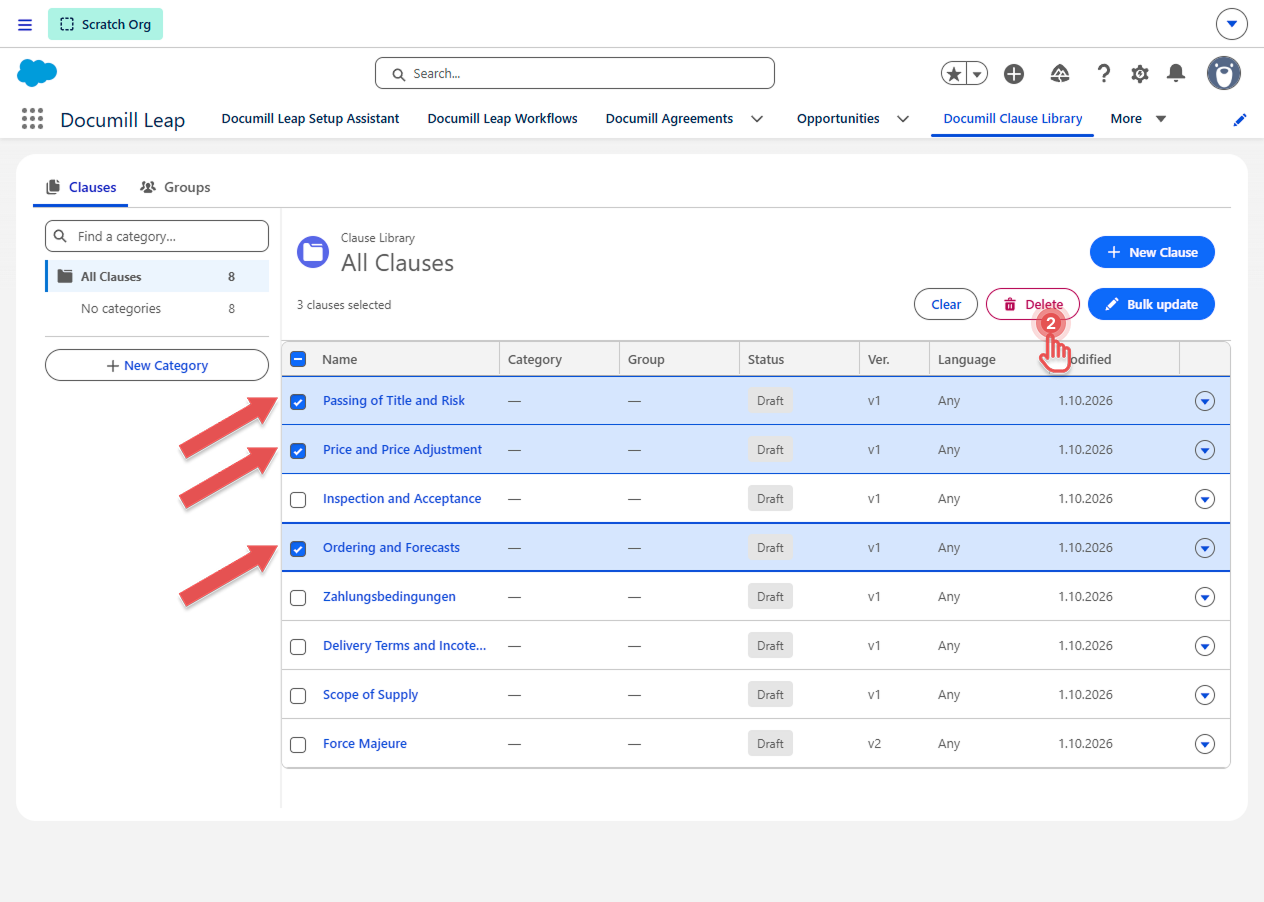Switch to the Groups tab
The height and width of the screenshot is (902, 1264).
(175, 187)
